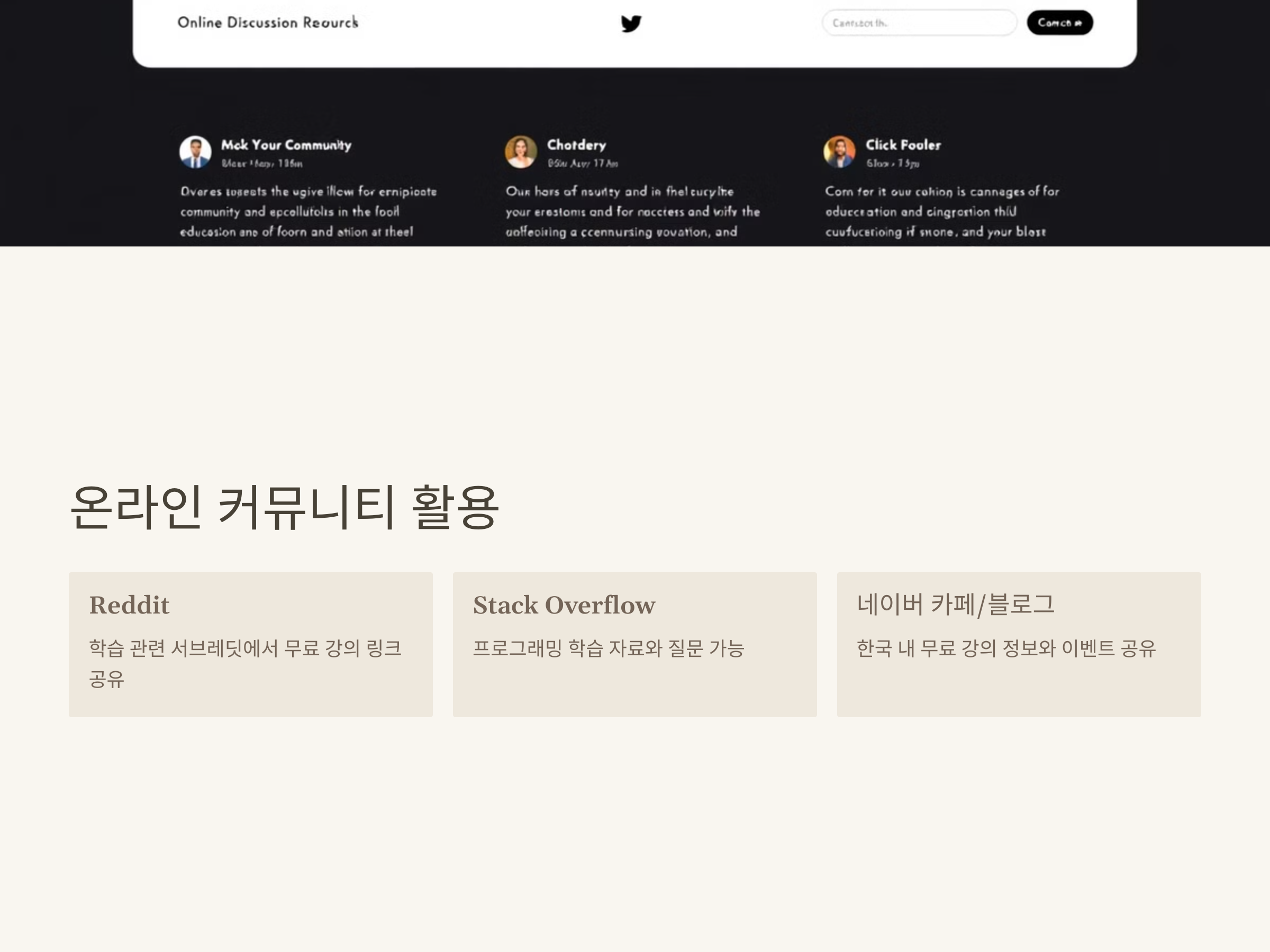Click Stack Overflow card description text

[608, 648]
